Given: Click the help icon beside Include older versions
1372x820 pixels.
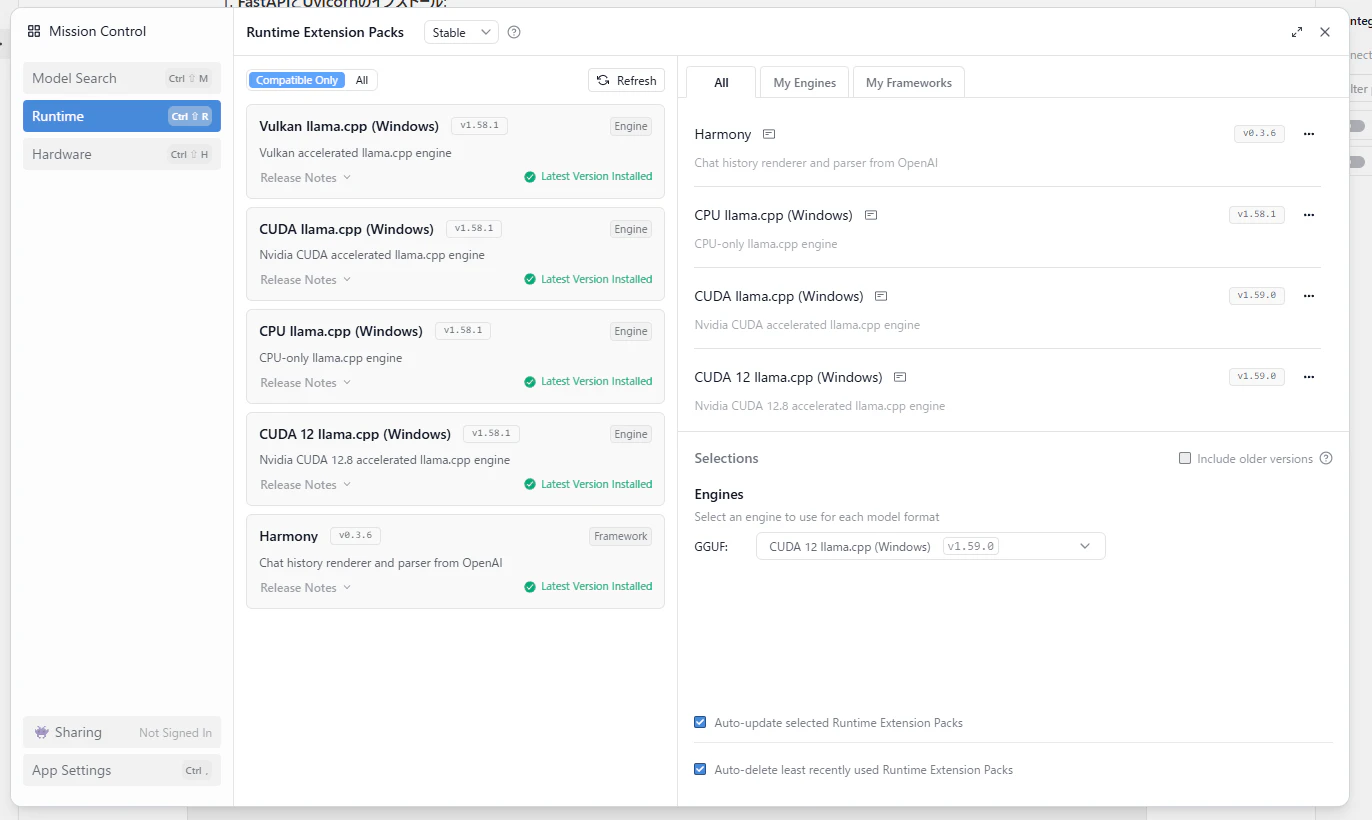Looking at the screenshot, I should click(x=1326, y=458).
